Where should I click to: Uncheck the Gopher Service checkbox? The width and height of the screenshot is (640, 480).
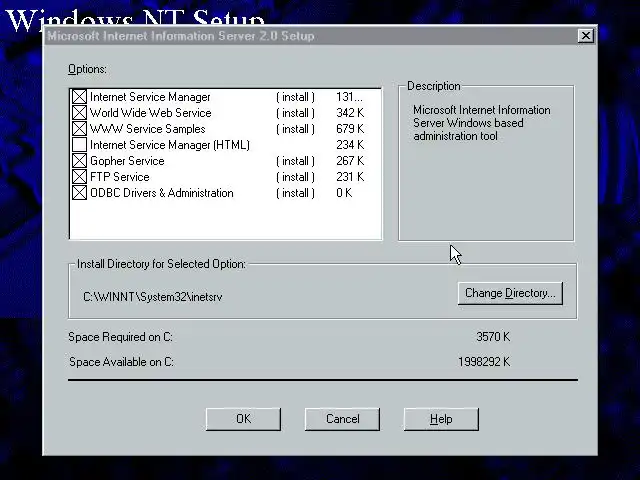click(x=79, y=161)
